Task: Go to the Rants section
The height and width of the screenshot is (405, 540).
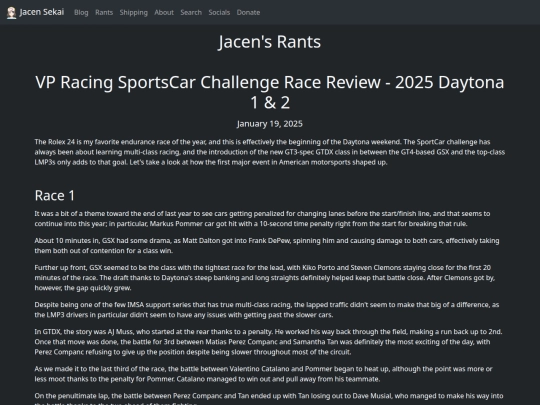Action: point(104,12)
